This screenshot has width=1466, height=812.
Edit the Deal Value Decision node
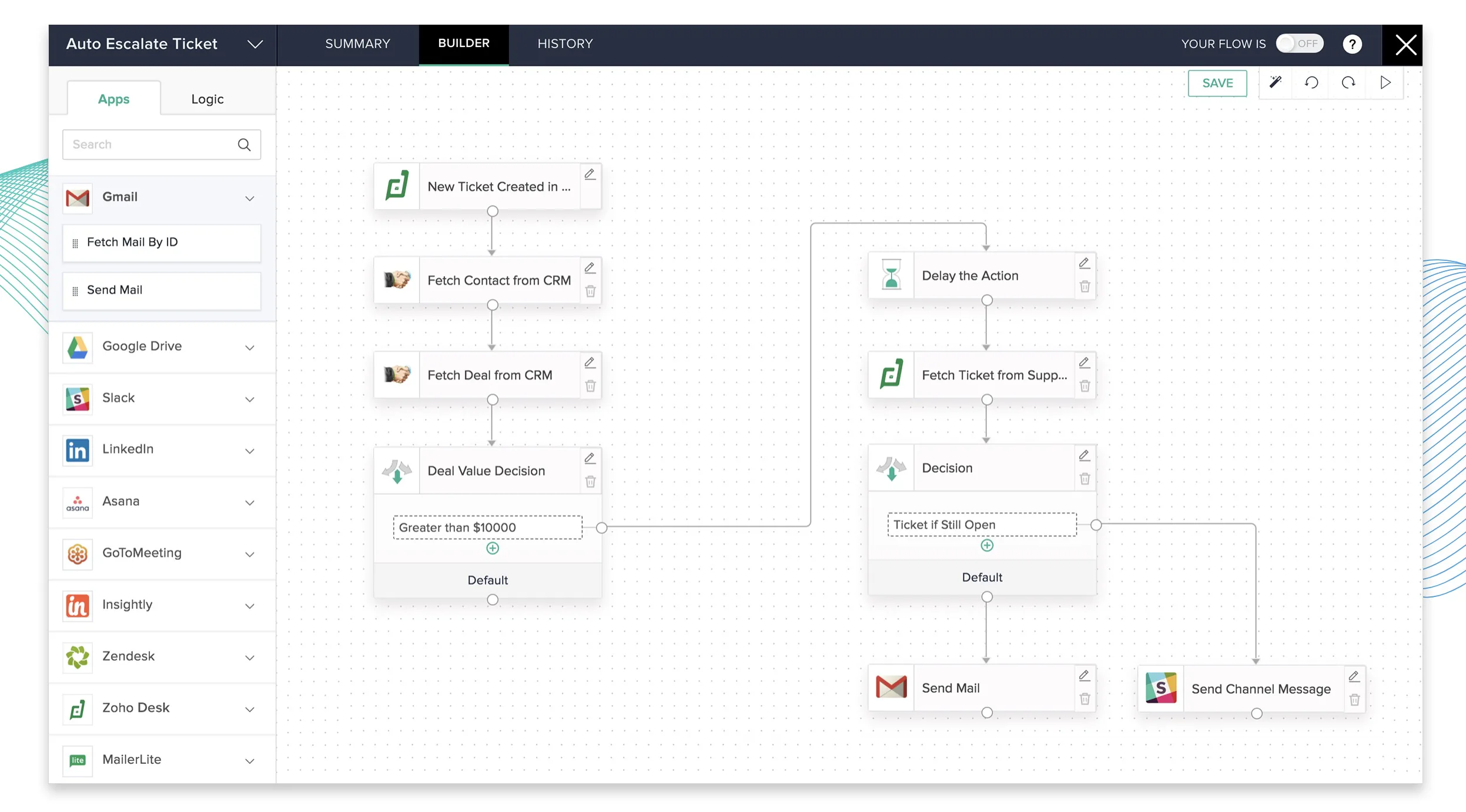coord(590,458)
